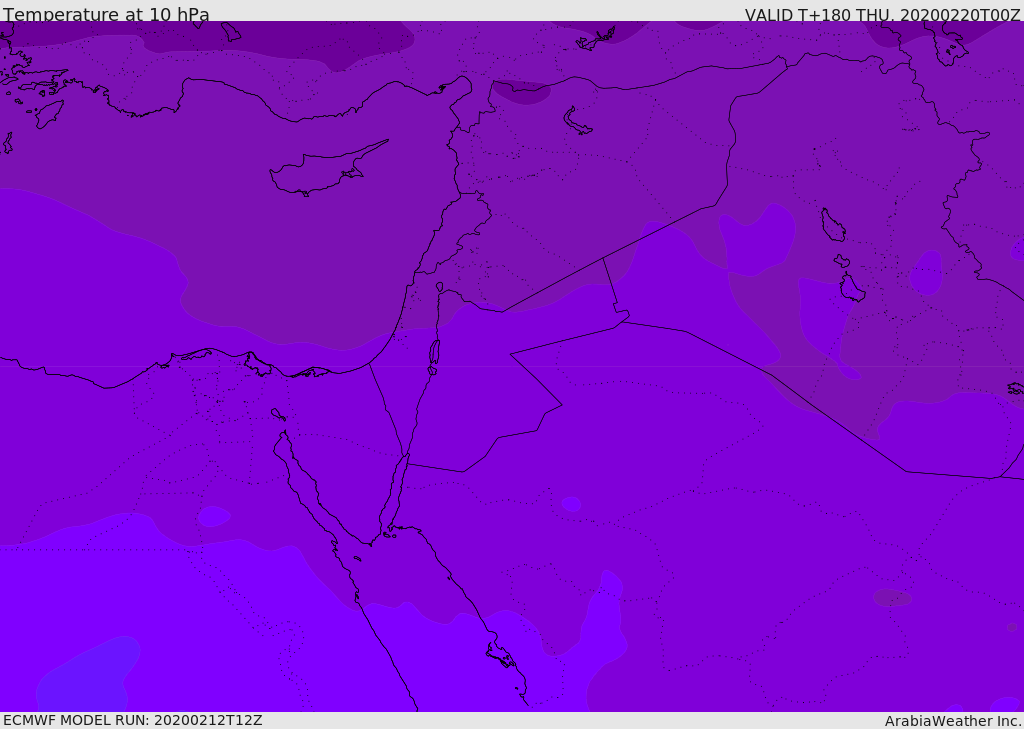Click the 'ArabiaWeather Inc.' credit text

point(953,721)
